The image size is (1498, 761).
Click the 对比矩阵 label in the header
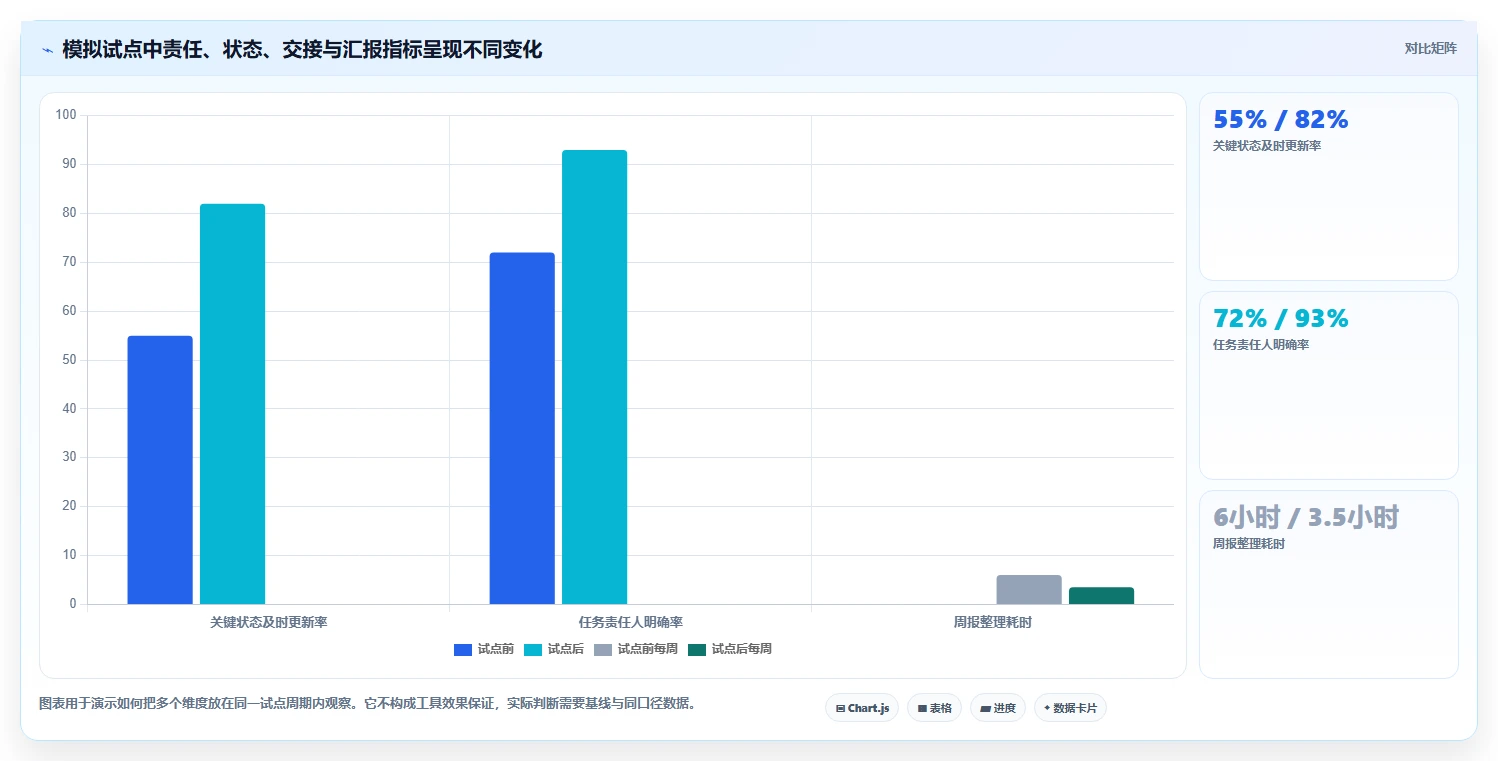pos(1430,48)
